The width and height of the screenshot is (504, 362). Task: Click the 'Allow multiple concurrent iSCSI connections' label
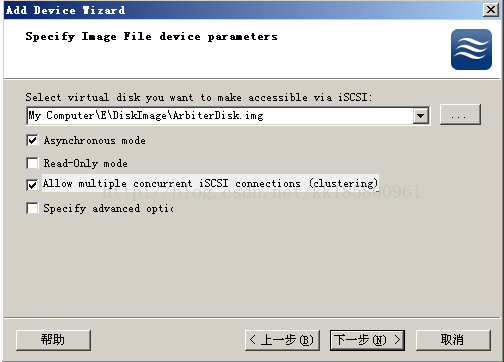(x=210, y=183)
